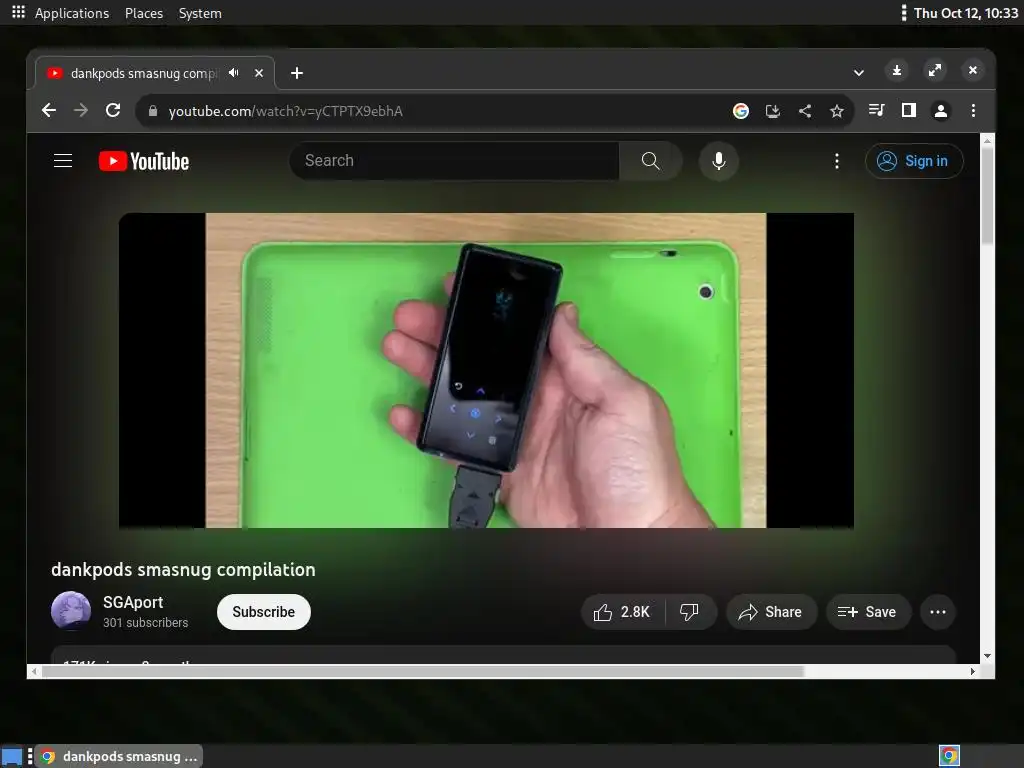Reload the YouTube page

(x=113, y=110)
